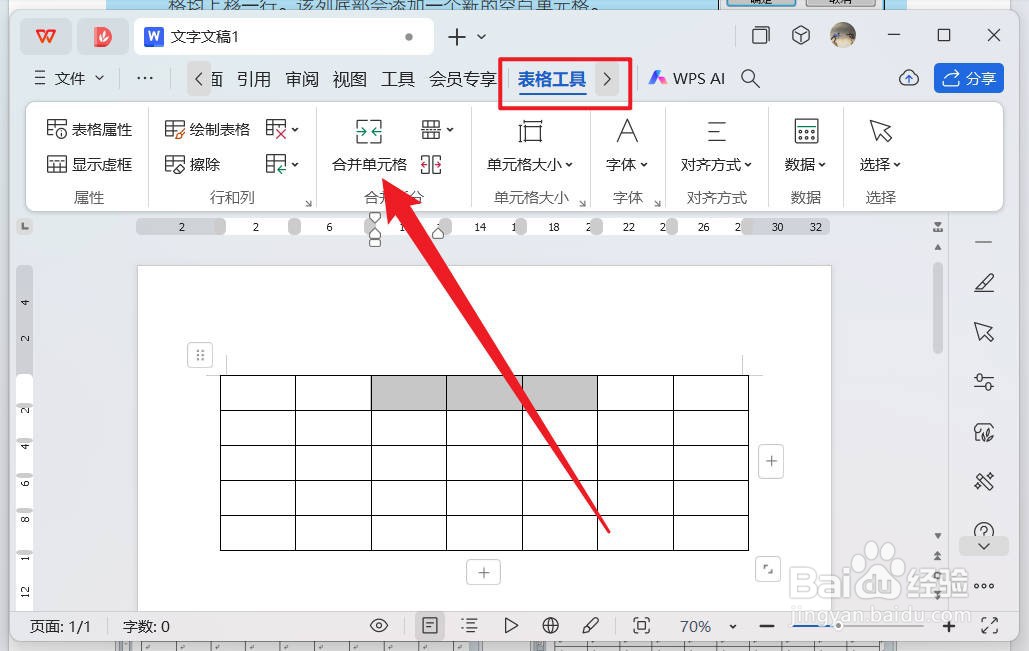This screenshot has height=651, width=1029.
Task: Open the search magnifier in the ribbon
Action: (x=750, y=77)
